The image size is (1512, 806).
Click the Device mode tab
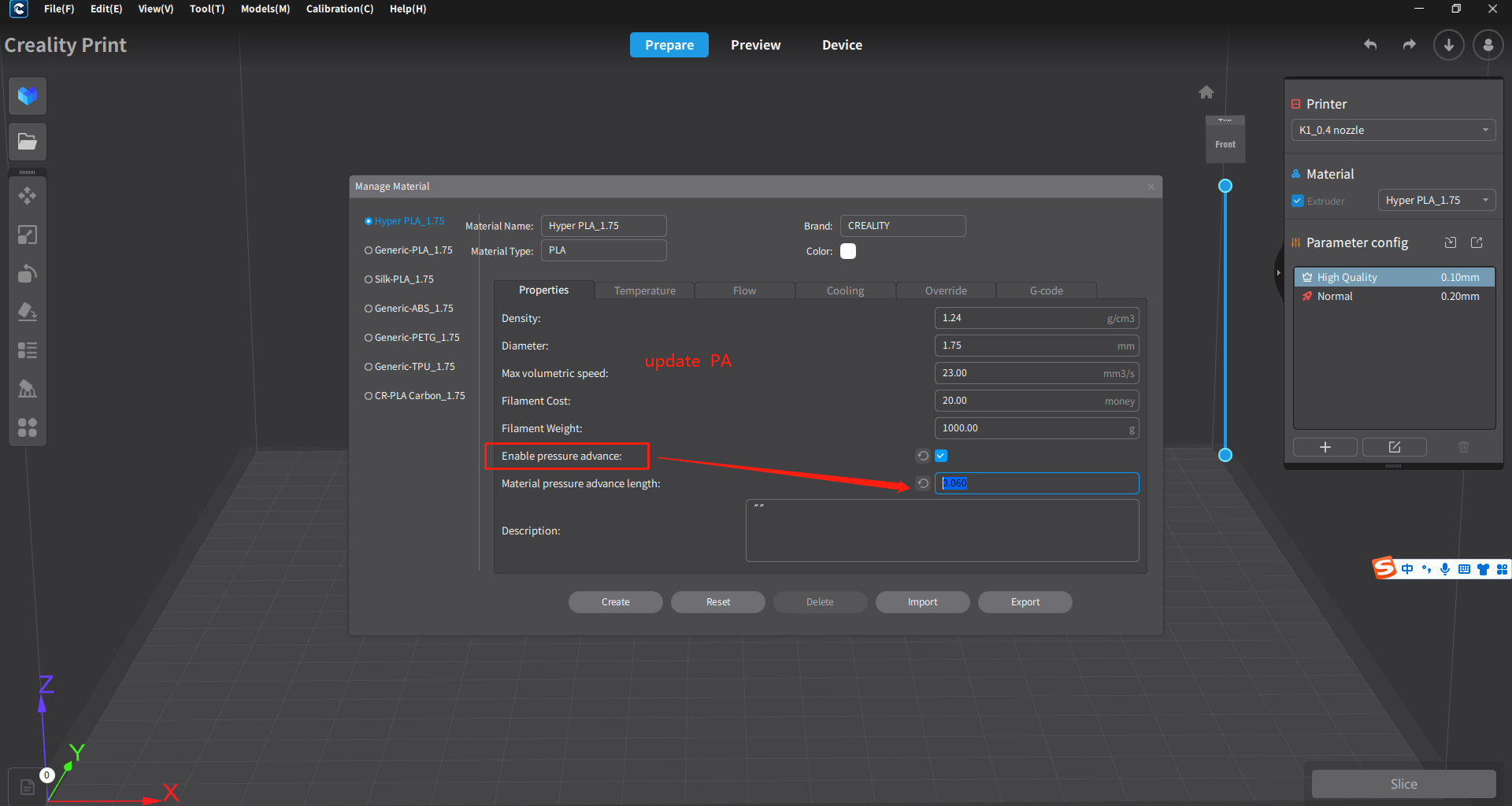tap(842, 45)
